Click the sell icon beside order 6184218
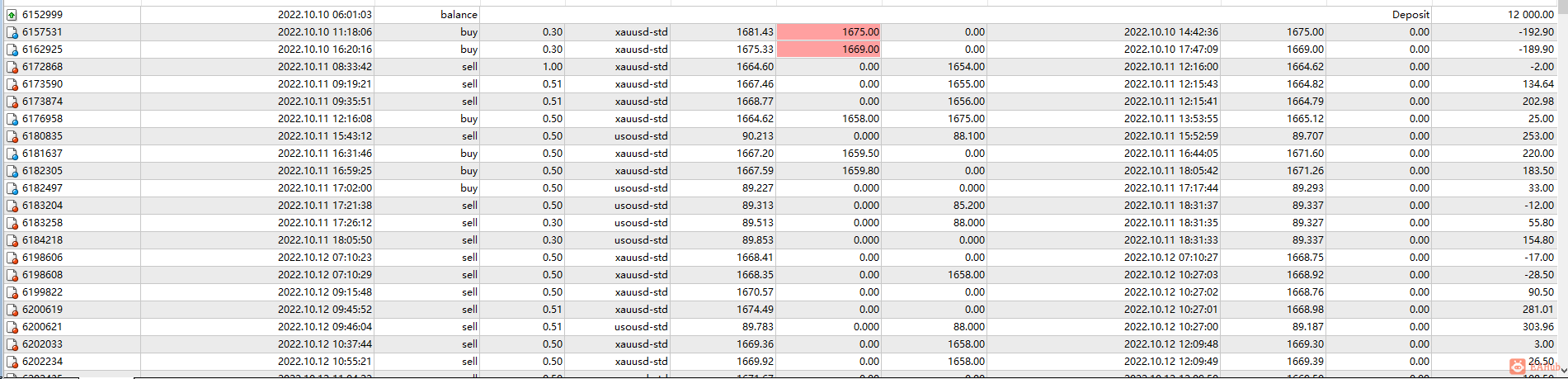Viewport: 1568px width, 379px height. coord(12,240)
